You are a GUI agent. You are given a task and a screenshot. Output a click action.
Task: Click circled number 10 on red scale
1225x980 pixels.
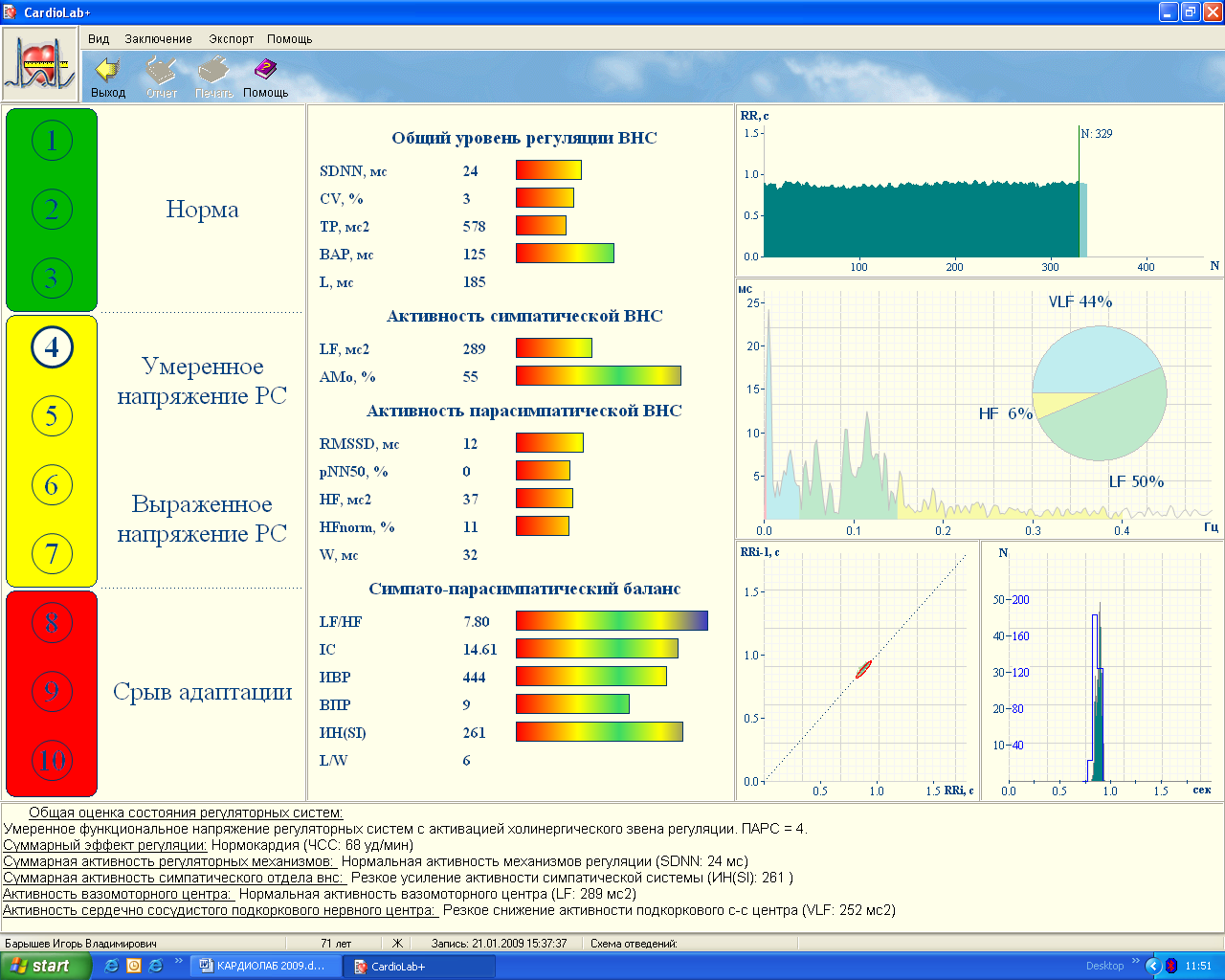coord(52,761)
